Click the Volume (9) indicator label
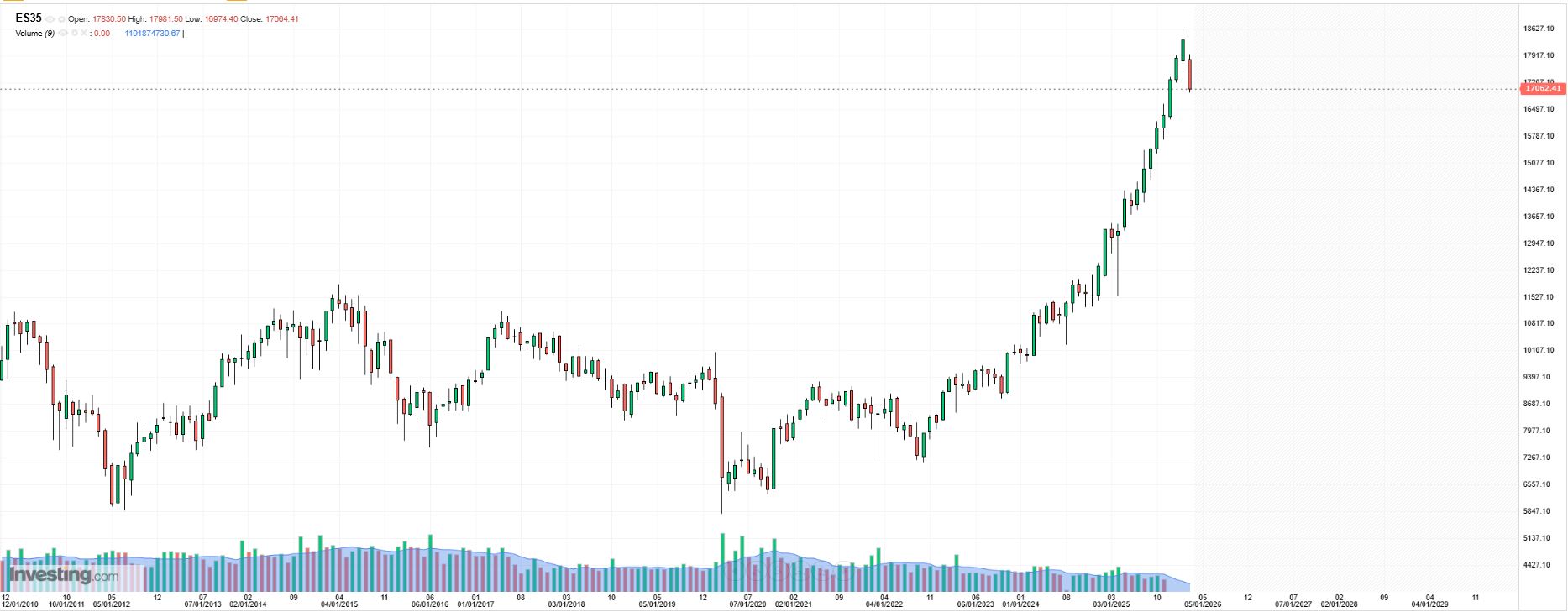 [x=34, y=34]
